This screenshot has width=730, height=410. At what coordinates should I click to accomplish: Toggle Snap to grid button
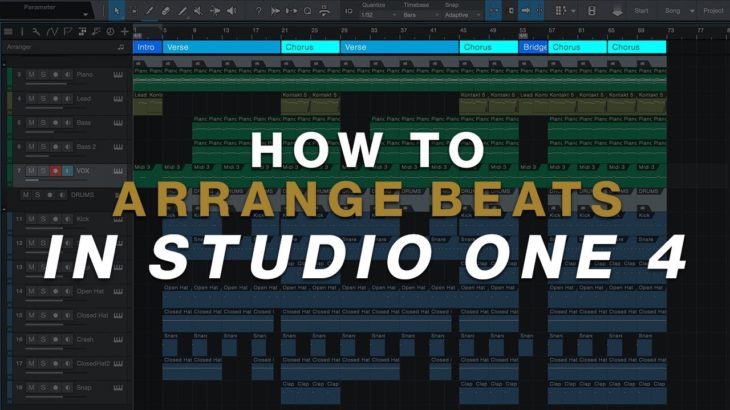tap(493, 10)
